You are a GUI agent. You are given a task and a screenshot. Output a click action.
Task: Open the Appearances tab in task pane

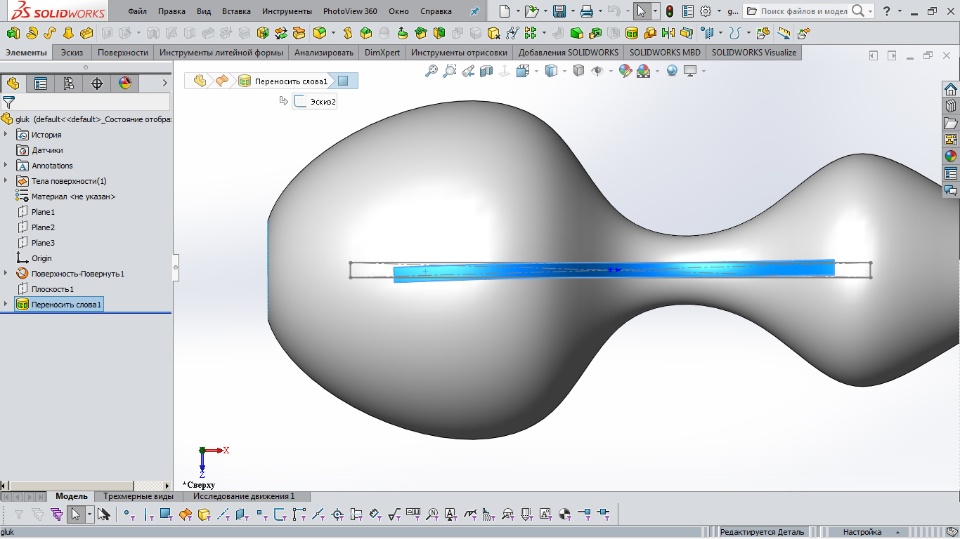tap(951, 156)
